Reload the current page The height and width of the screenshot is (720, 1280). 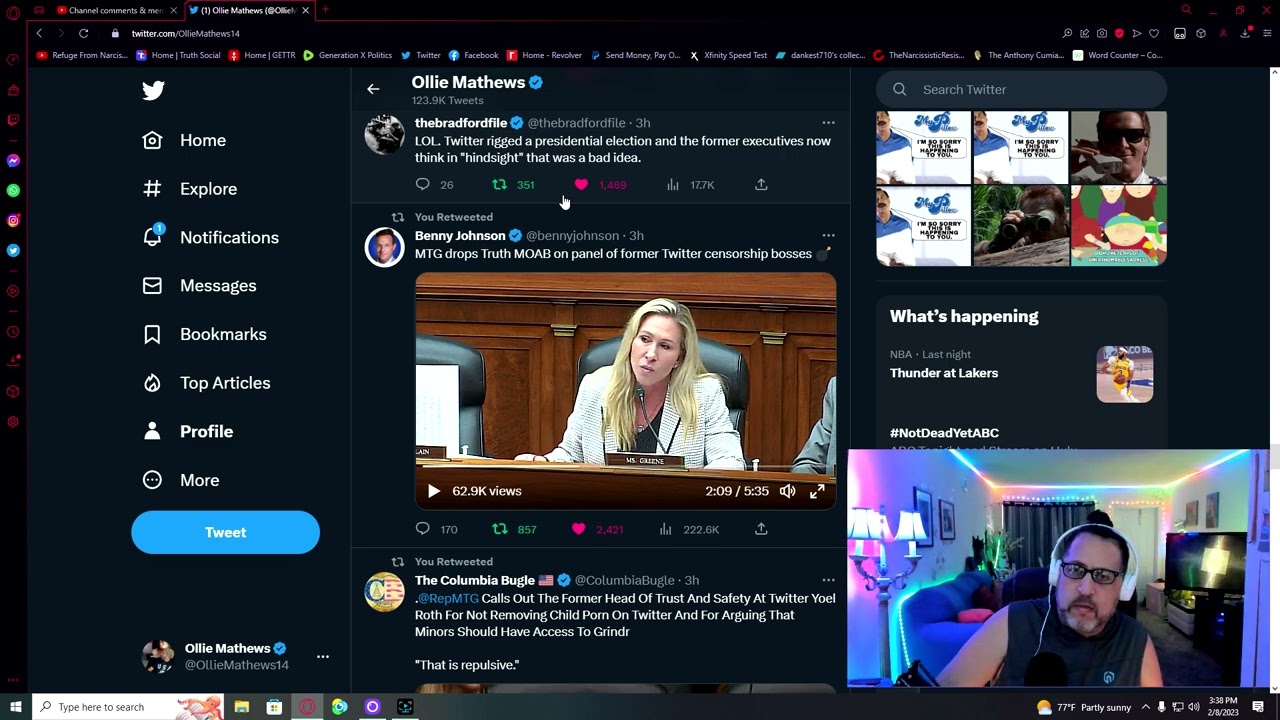click(x=84, y=33)
